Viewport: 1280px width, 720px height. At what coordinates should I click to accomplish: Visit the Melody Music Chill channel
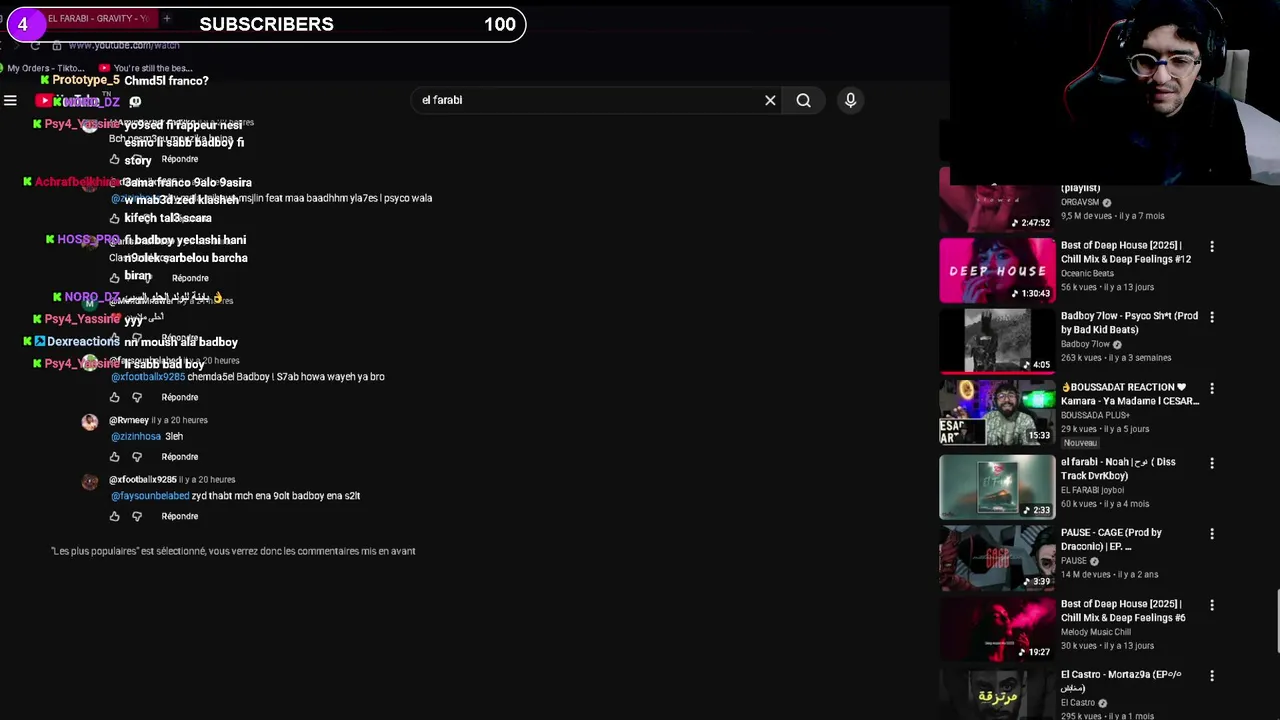click(1096, 632)
